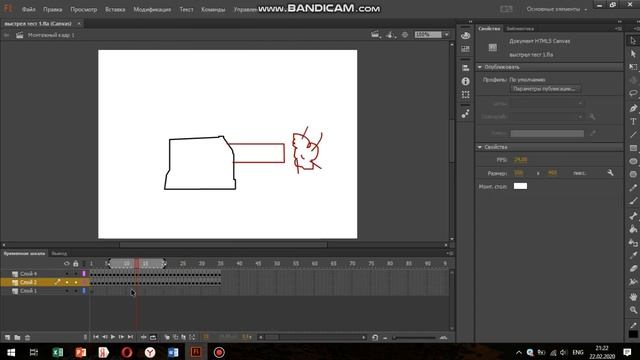Select the Zoom tool in tools panel
The height and width of the screenshot is (360, 640).
tap(633, 310)
